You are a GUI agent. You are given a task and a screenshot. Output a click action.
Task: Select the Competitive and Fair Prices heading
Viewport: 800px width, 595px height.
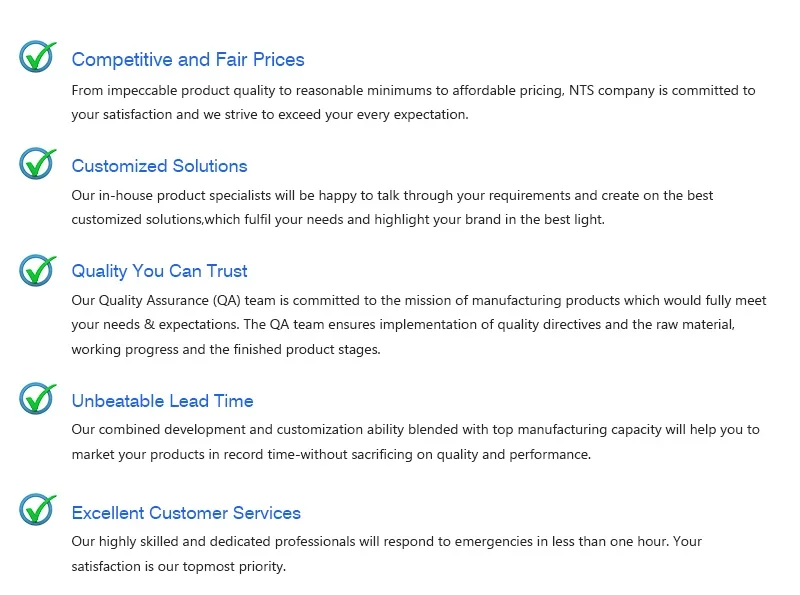point(188,60)
